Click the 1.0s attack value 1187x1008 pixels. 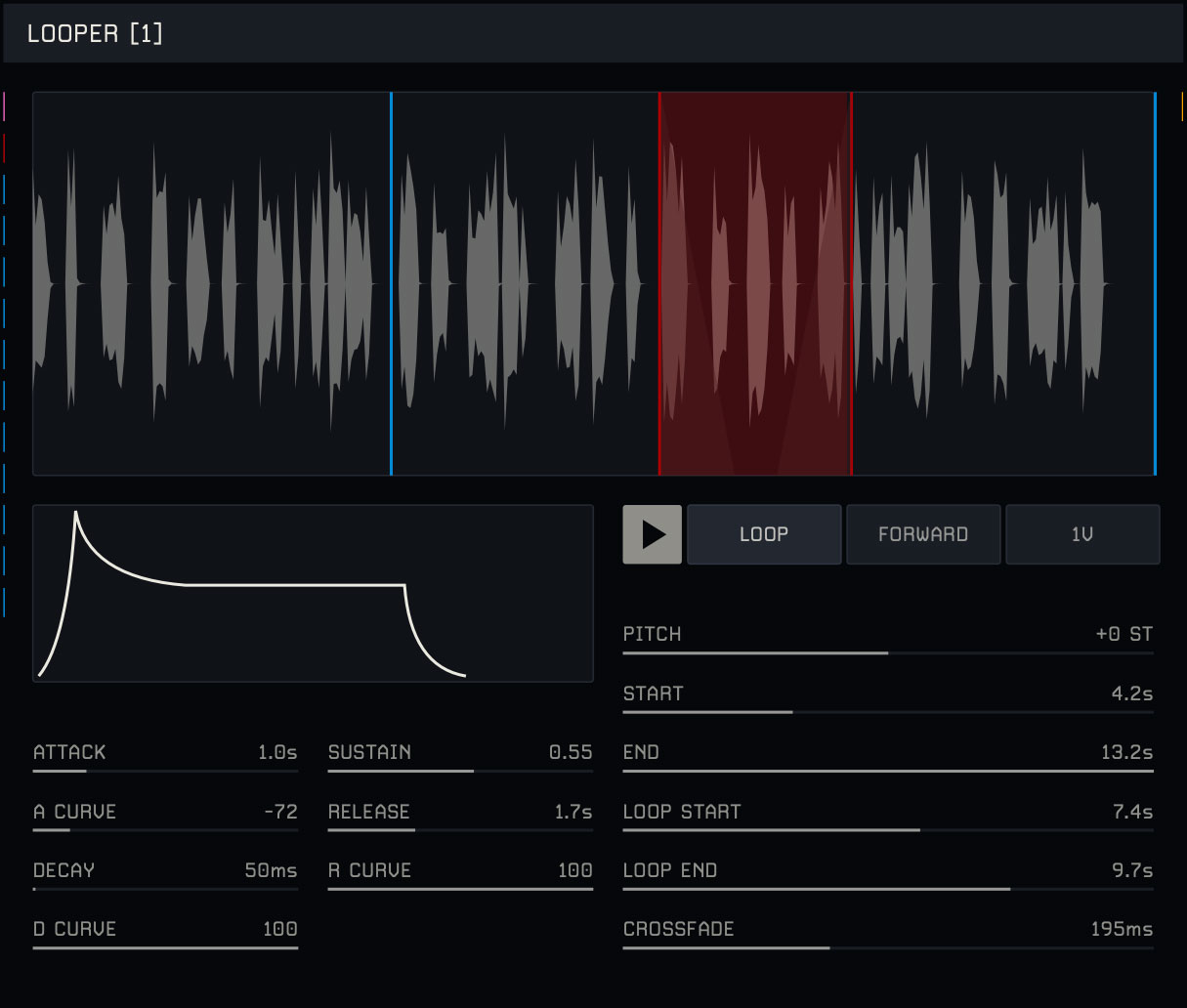point(277,752)
